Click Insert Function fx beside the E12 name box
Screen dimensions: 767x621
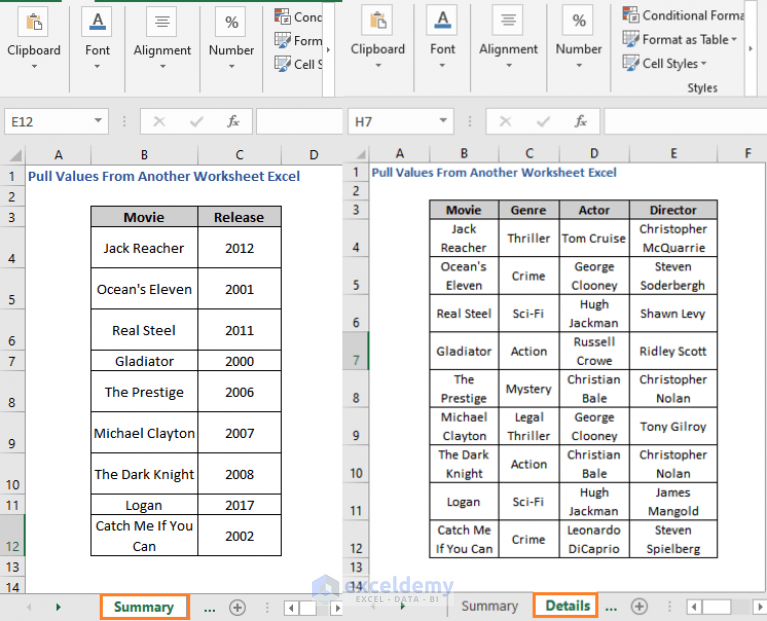tap(233, 121)
